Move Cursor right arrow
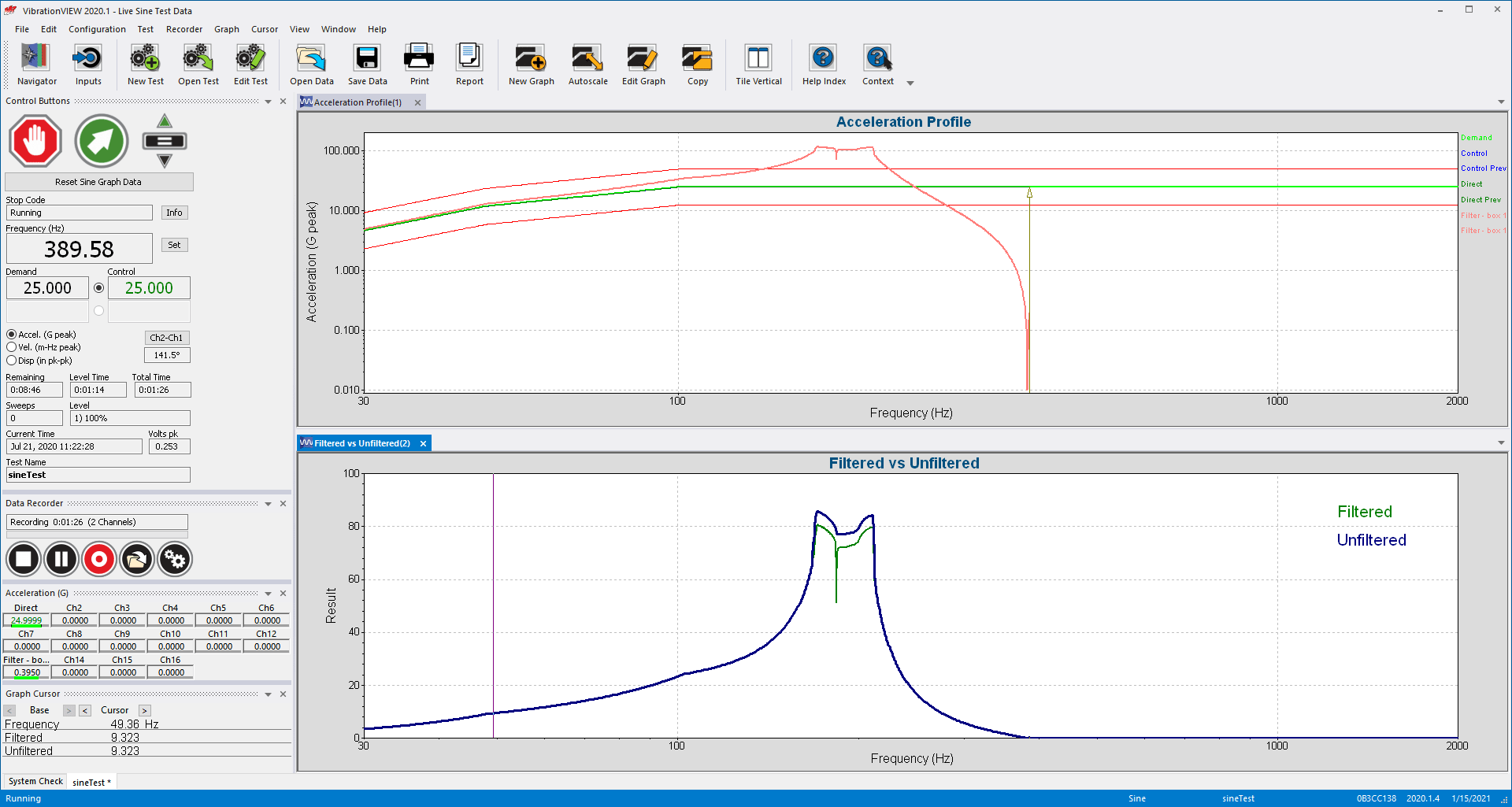 coord(144,710)
